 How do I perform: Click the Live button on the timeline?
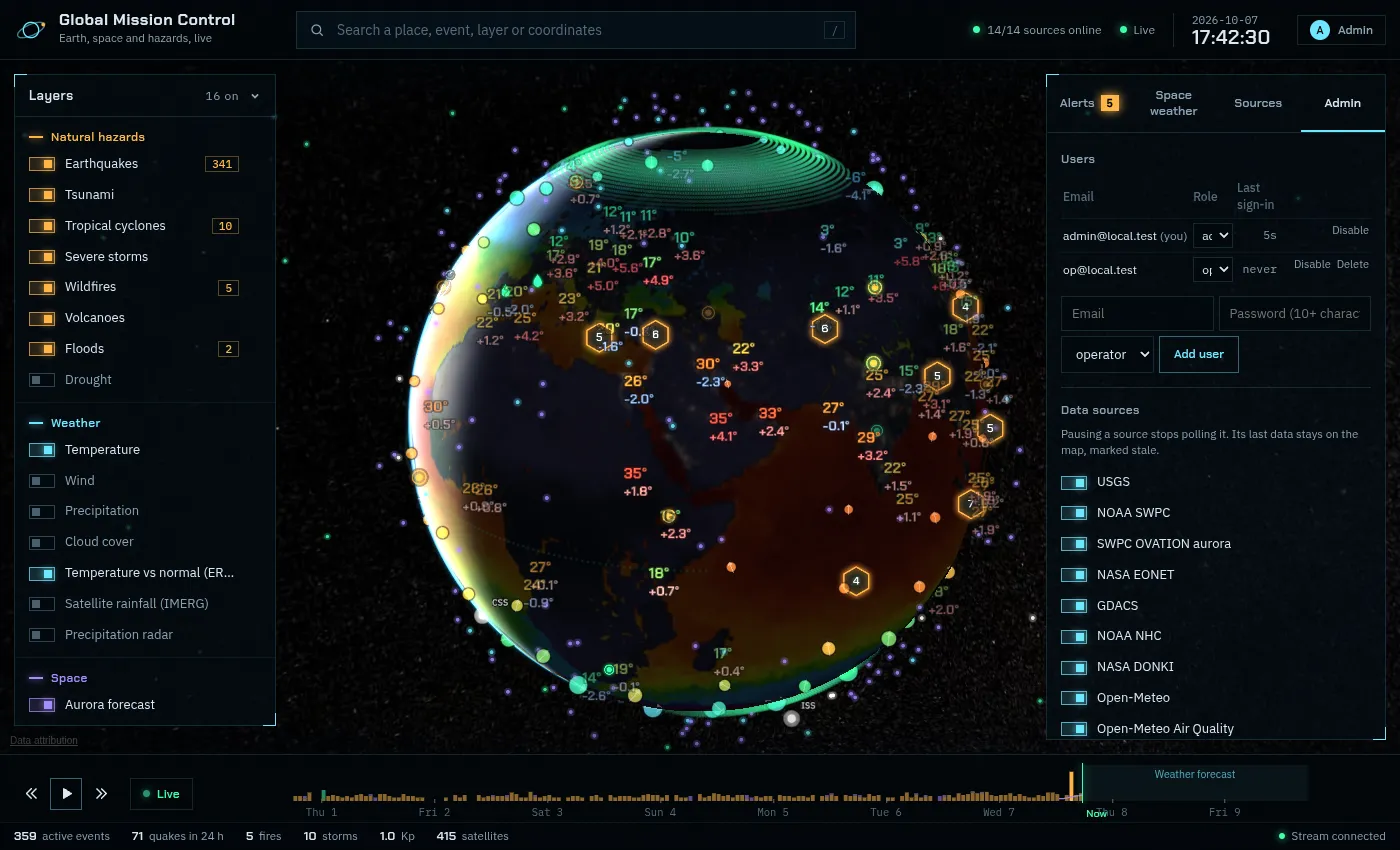pos(161,794)
